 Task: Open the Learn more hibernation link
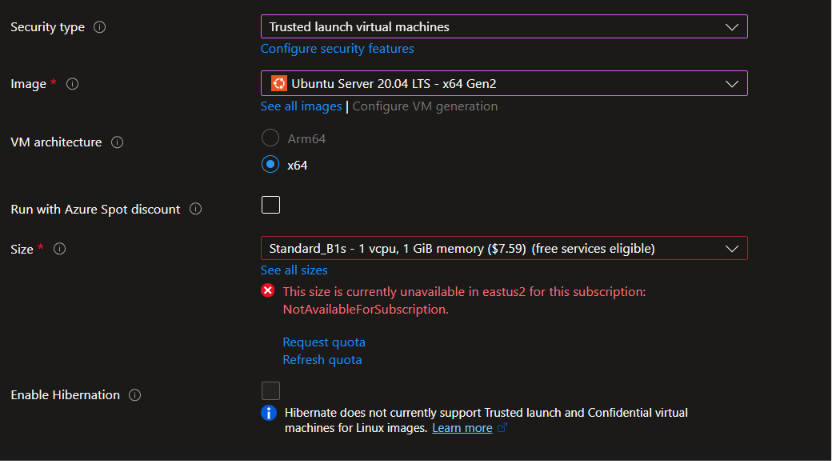tap(462, 428)
